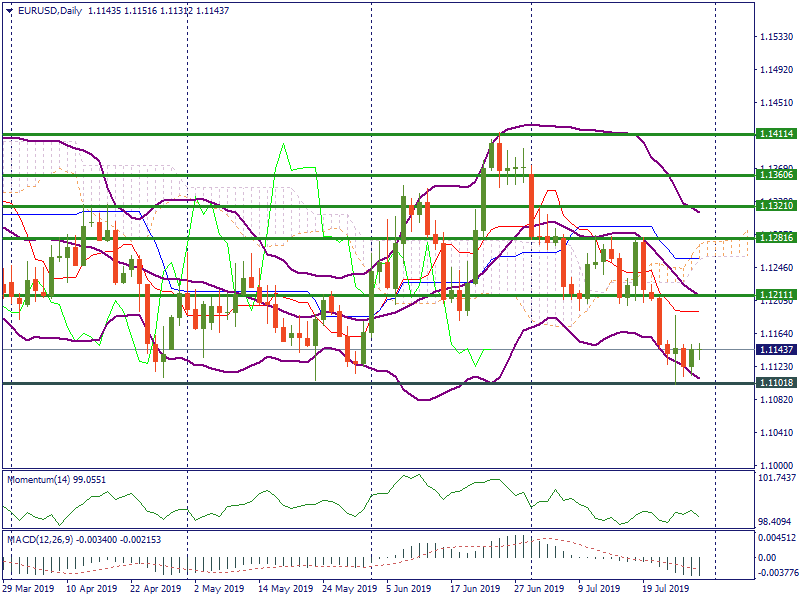The height and width of the screenshot is (600, 800).
Task: Select the 1.13606 price level label
Action: (774, 175)
